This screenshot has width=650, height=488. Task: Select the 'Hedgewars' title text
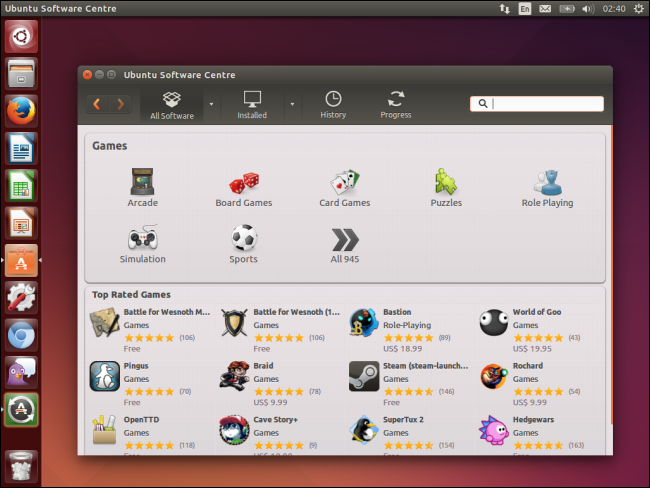tap(533, 420)
